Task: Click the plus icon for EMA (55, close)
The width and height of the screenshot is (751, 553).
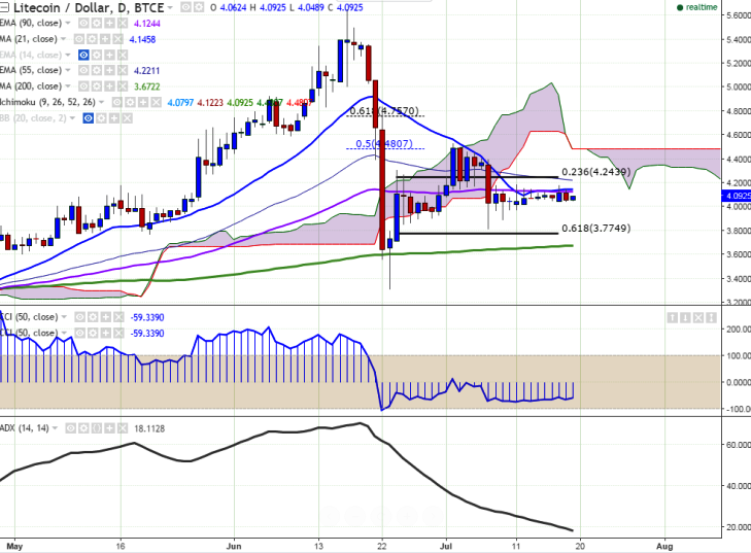Action: [x=110, y=70]
